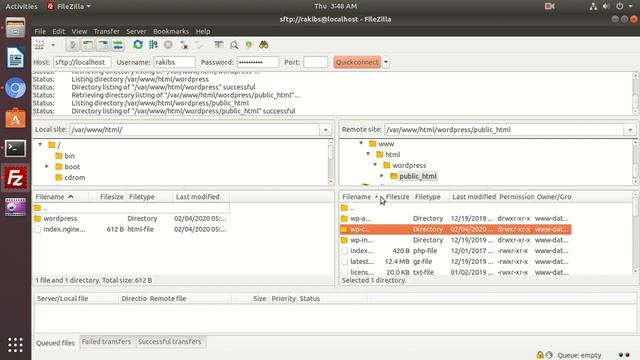Search for files with binoculars icon
Viewport: 640px width, 360px height.
[264, 45]
